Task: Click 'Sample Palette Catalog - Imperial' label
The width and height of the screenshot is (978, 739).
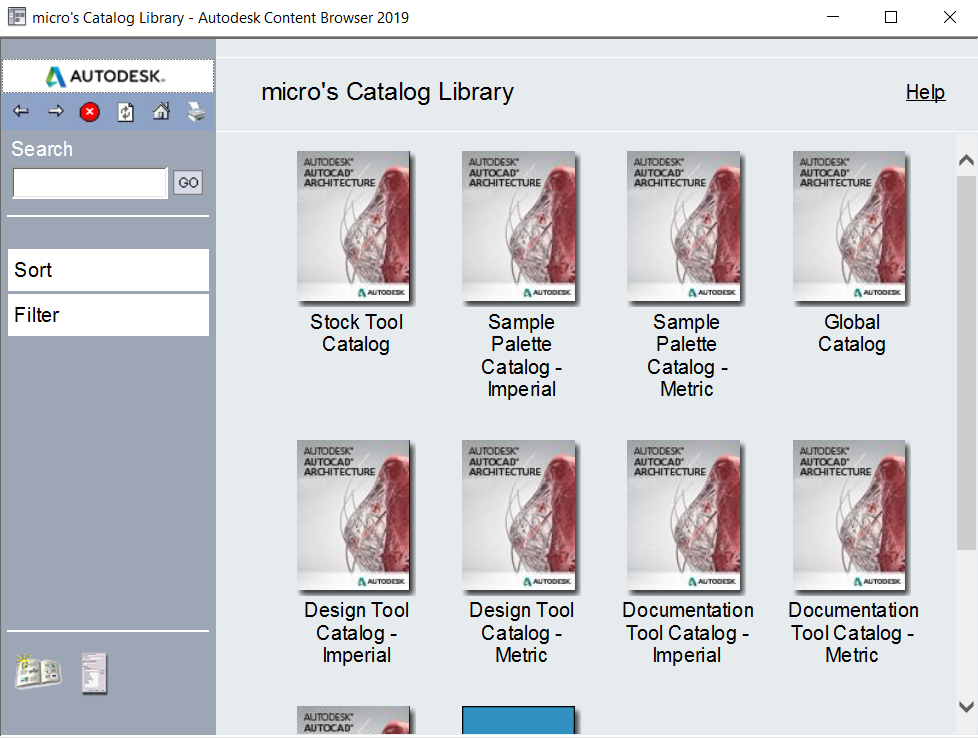Action: tap(521, 355)
